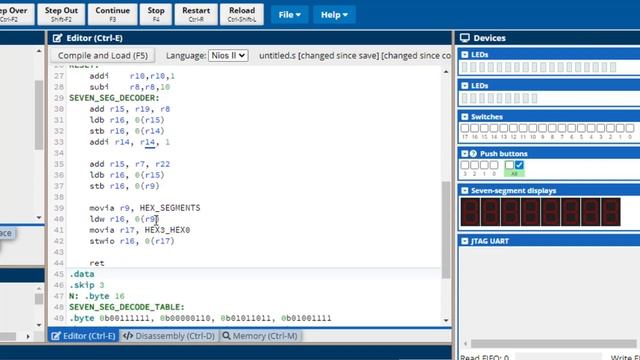Click the SEVEN_SEG_DECODER: label line
Viewport: 640px width, 360px height.
pos(114,98)
